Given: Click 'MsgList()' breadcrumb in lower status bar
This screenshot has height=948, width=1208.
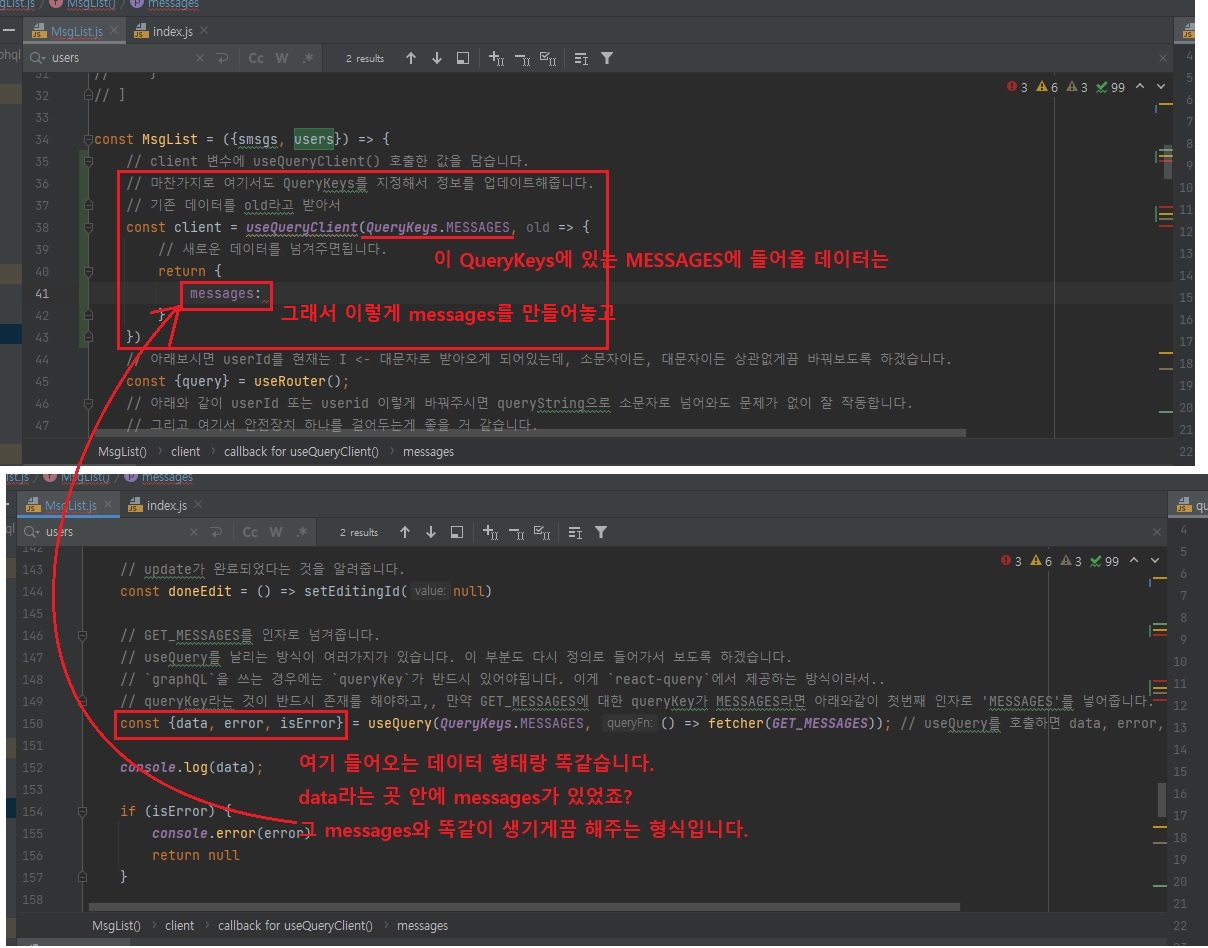Looking at the screenshot, I should [116, 926].
